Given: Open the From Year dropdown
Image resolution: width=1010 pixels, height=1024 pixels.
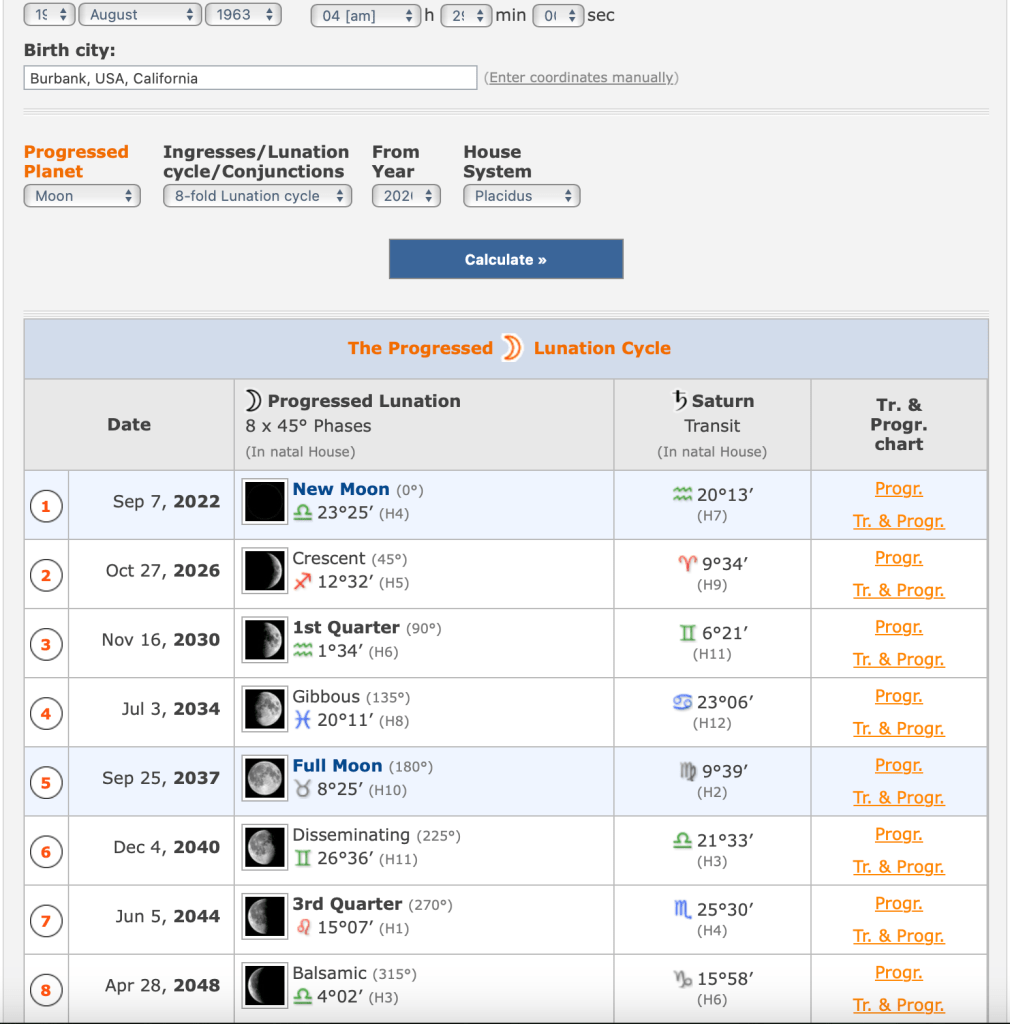Looking at the screenshot, I should pyautogui.click(x=405, y=196).
